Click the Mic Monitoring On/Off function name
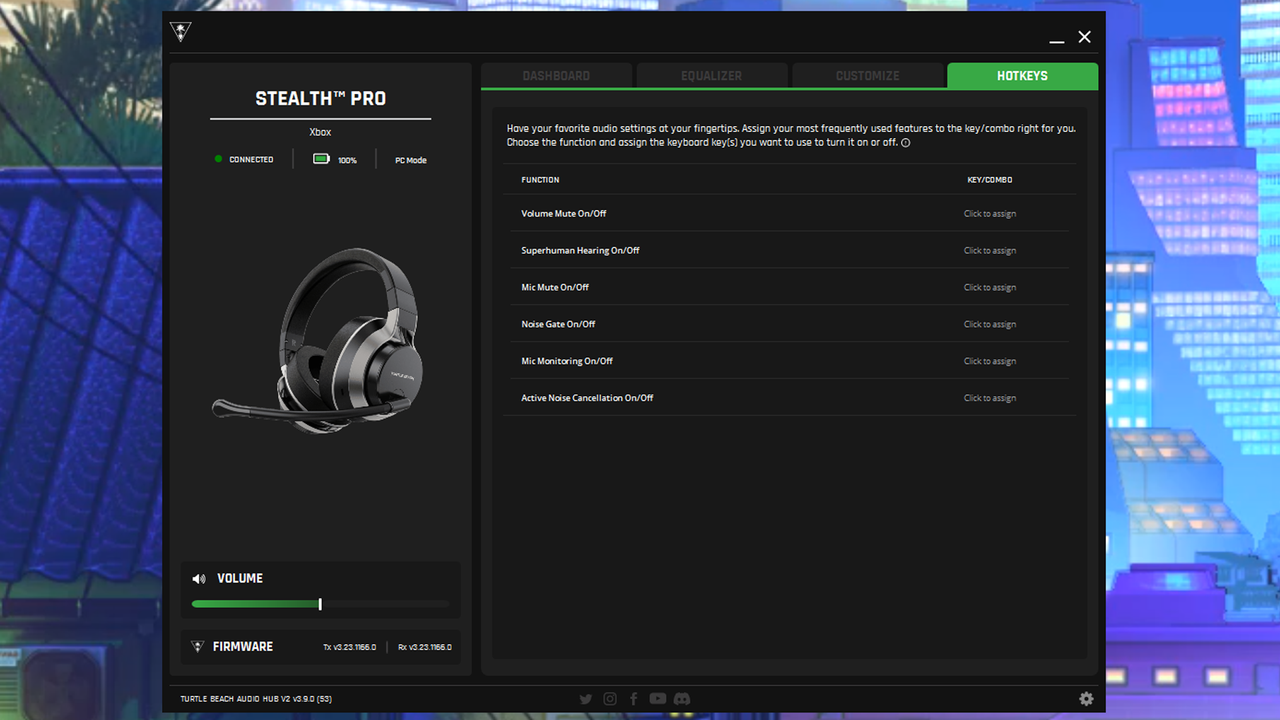 (567, 362)
